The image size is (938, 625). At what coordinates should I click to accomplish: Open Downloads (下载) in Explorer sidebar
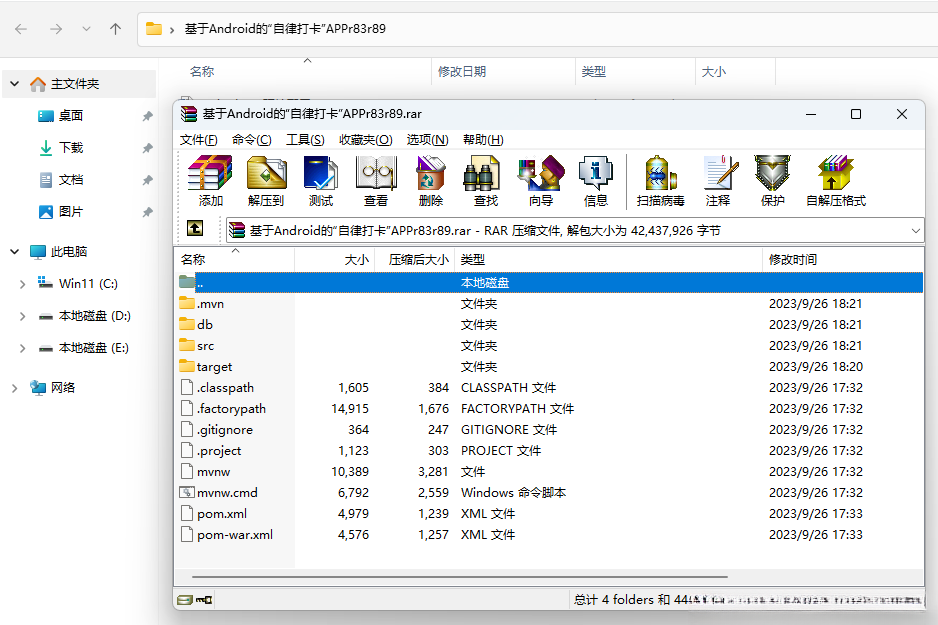pyautogui.click(x=71, y=148)
